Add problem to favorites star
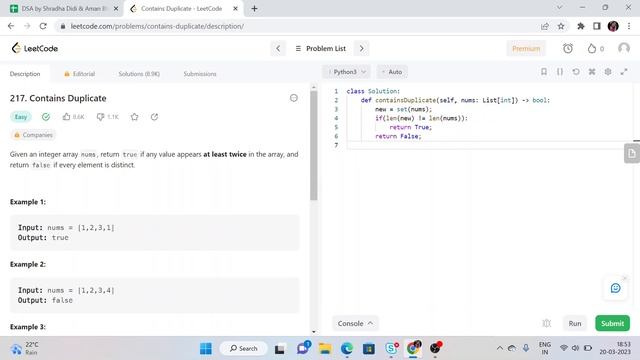 134,117
